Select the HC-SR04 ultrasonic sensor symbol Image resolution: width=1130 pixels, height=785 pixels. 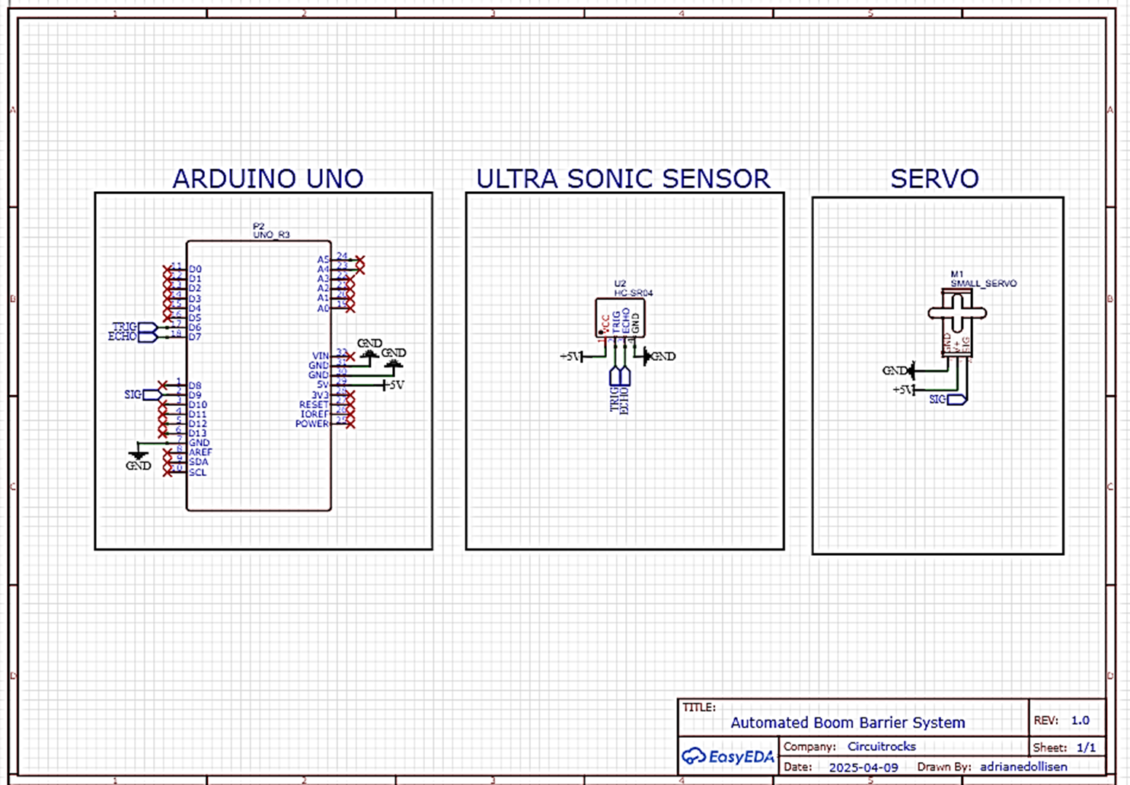(x=619, y=317)
